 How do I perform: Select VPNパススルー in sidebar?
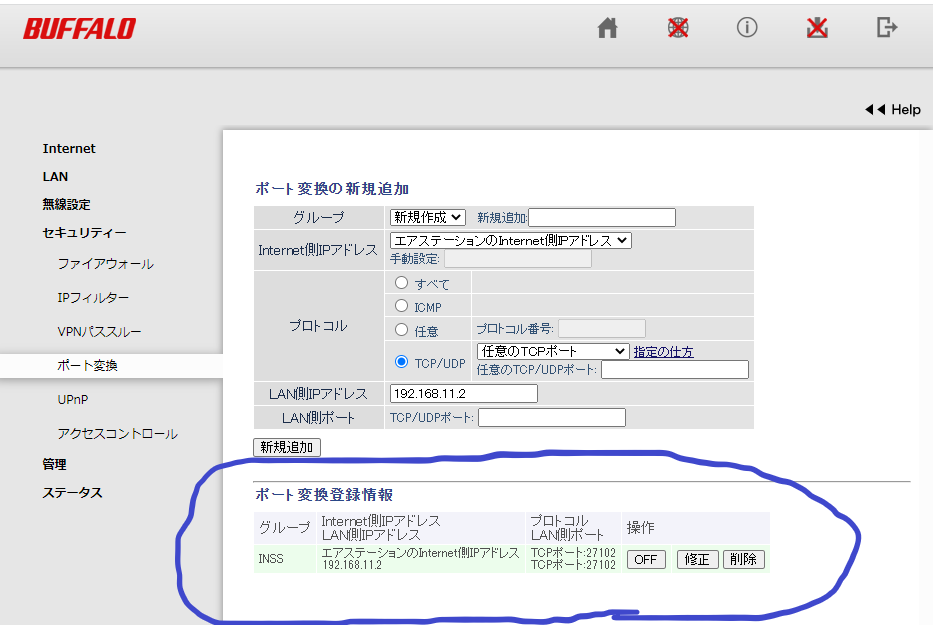coord(99,332)
